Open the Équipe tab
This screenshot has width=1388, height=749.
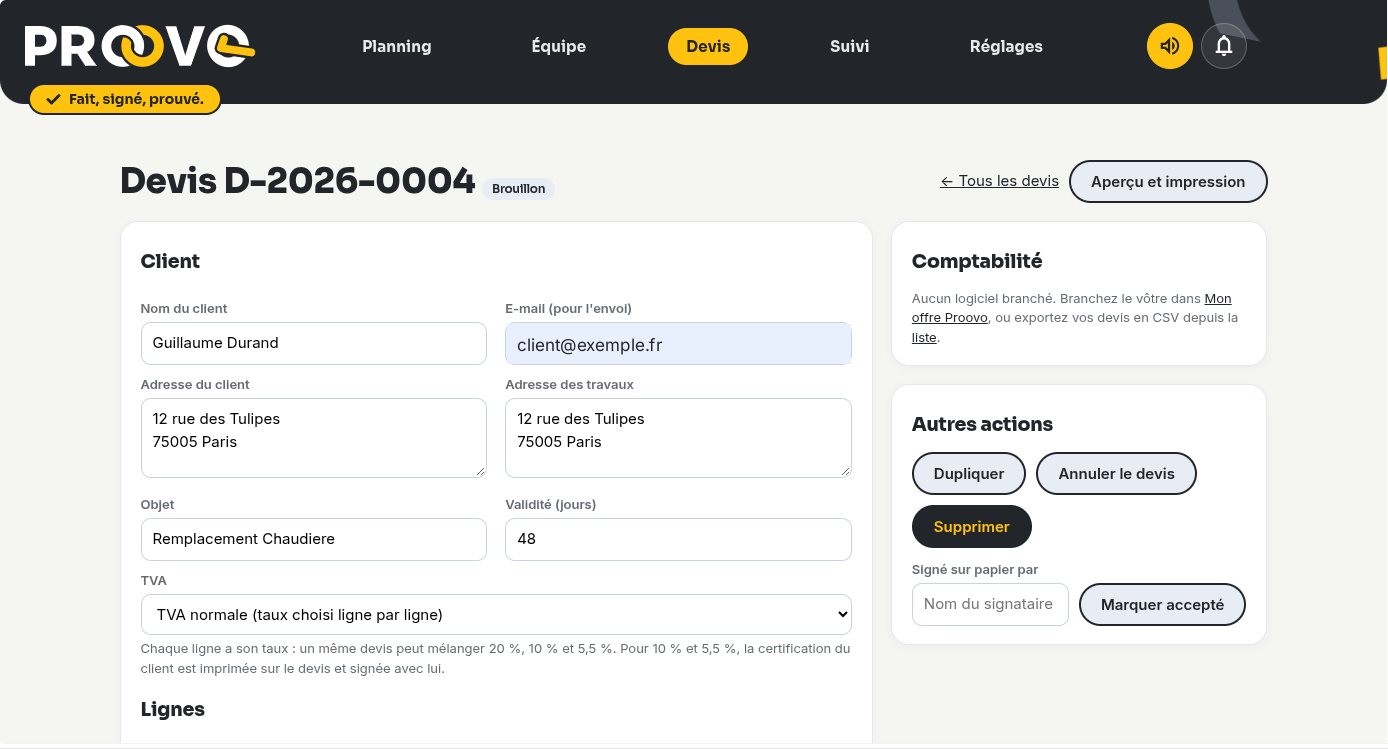559,46
